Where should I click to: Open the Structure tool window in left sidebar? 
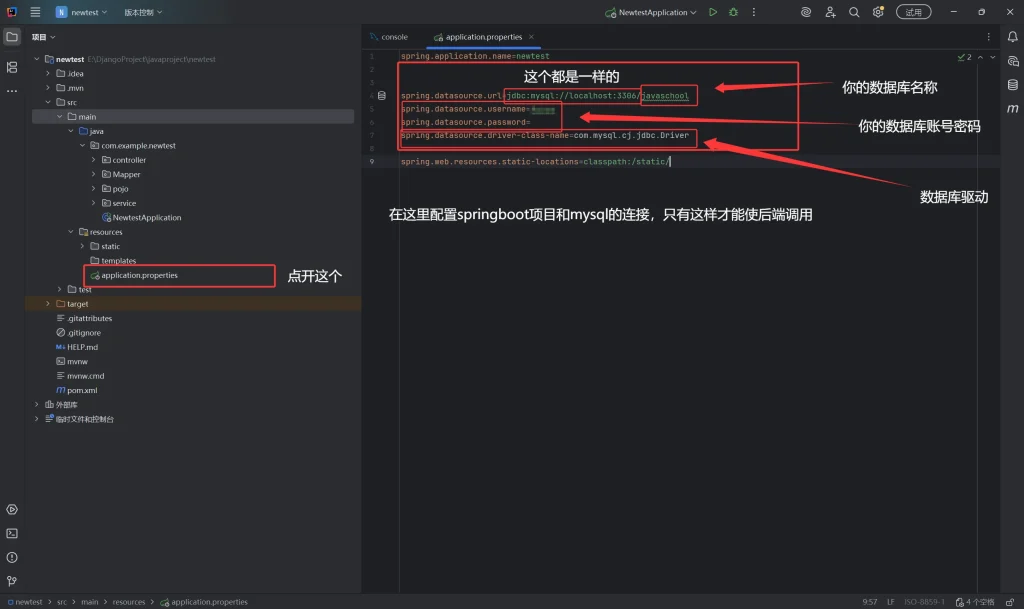point(12,67)
